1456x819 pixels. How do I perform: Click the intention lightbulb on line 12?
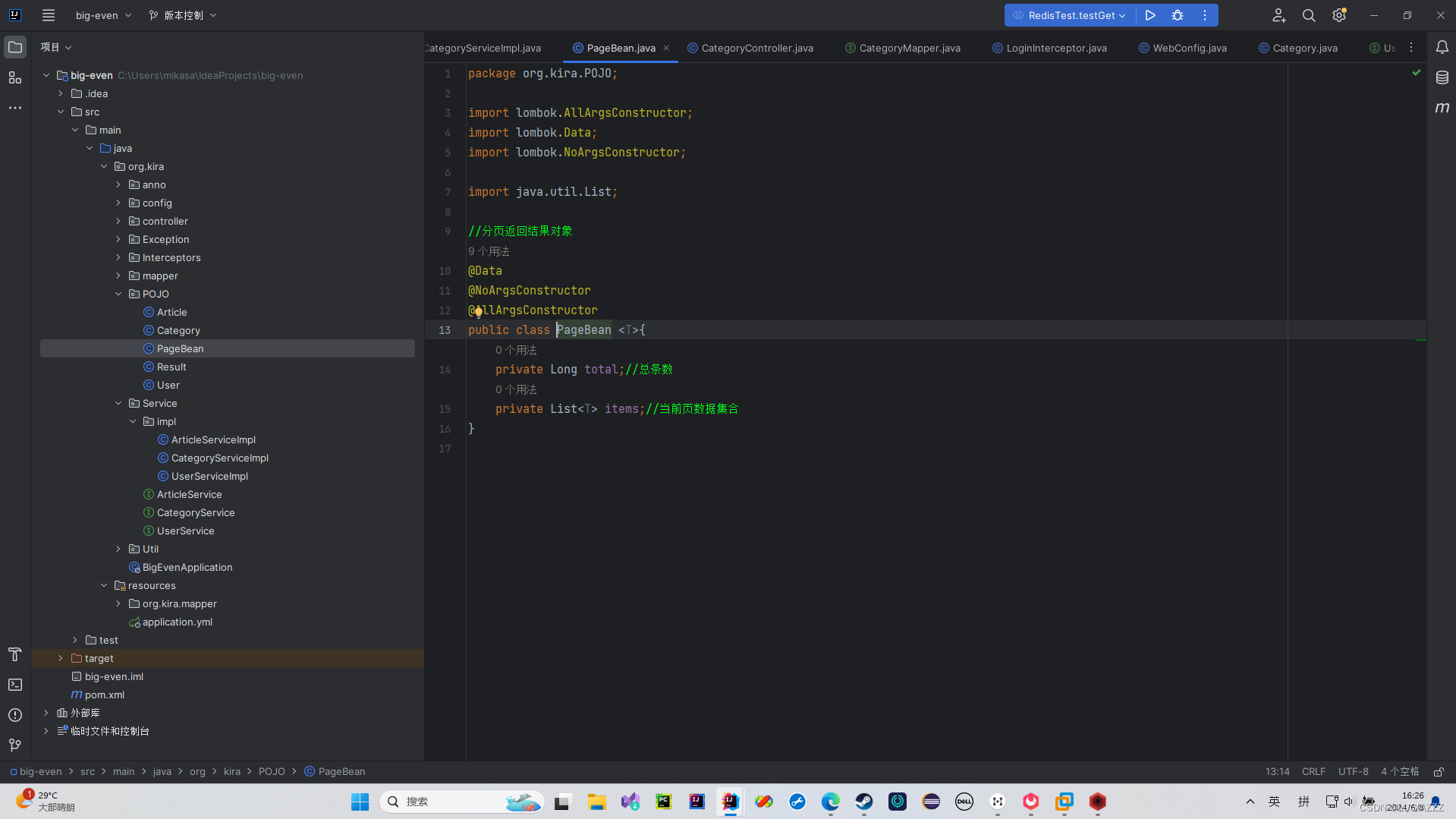pyautogui.click(x=479, y=311)
